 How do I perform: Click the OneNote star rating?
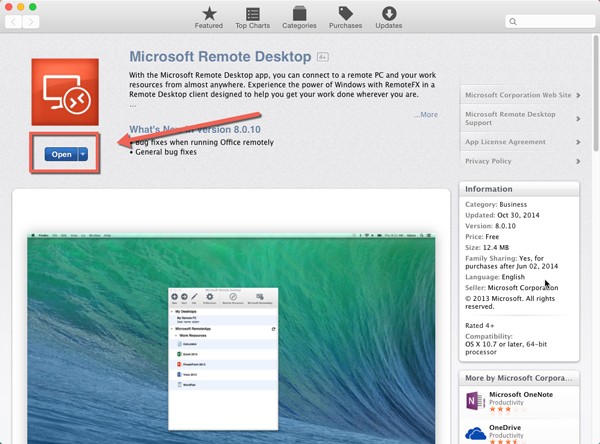tap(507, 409)
